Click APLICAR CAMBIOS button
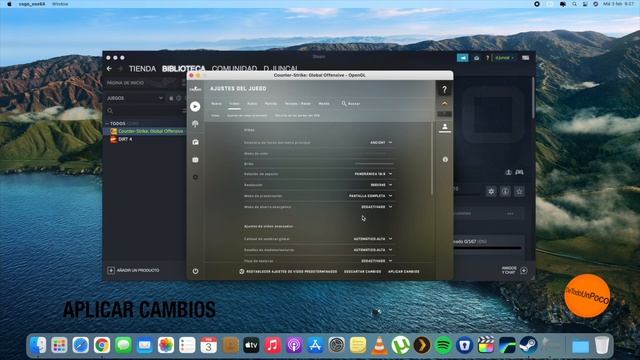 pyautogui.click(x=404, y=271)
